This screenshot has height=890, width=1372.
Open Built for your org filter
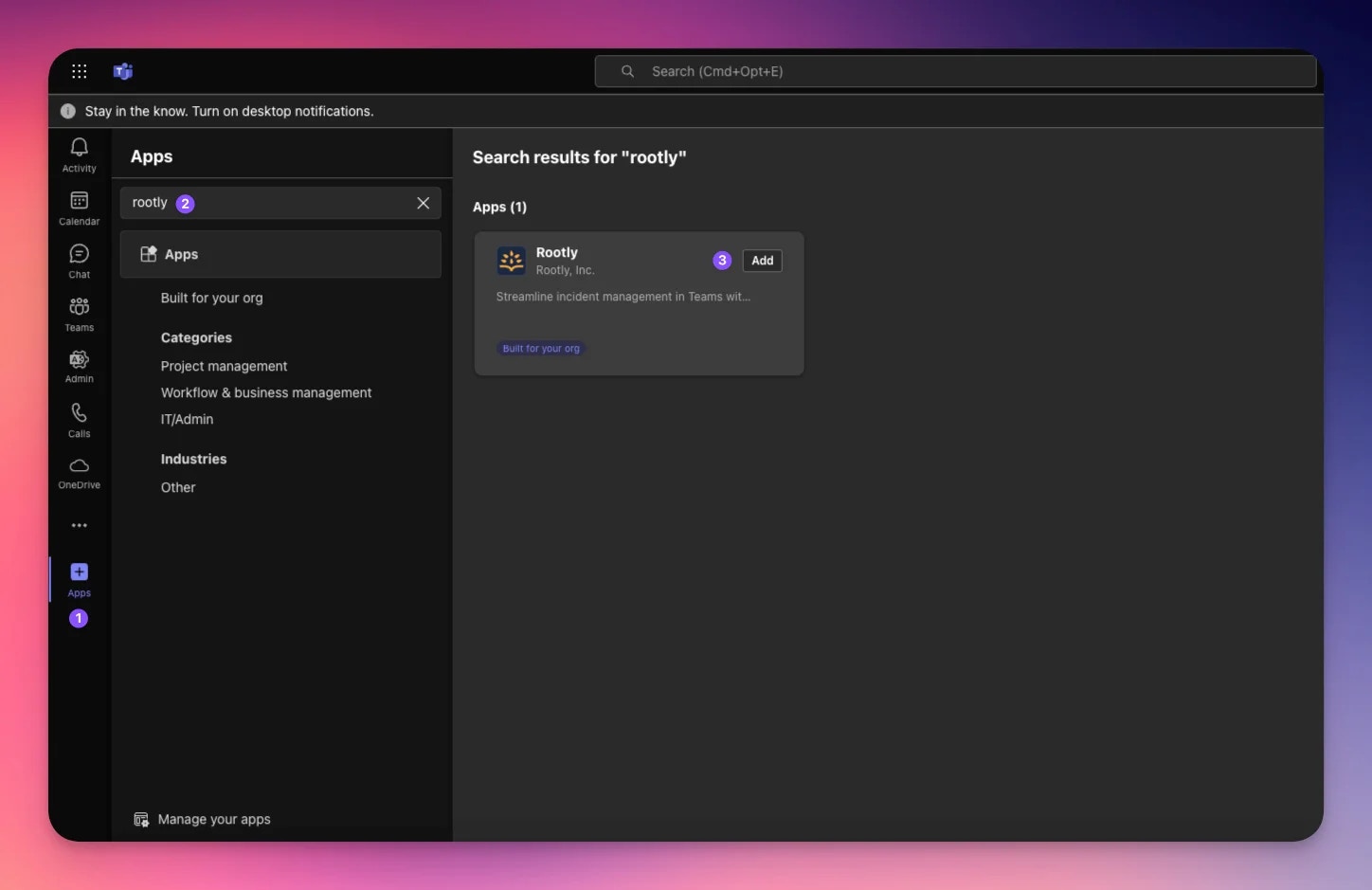(212, 298)
